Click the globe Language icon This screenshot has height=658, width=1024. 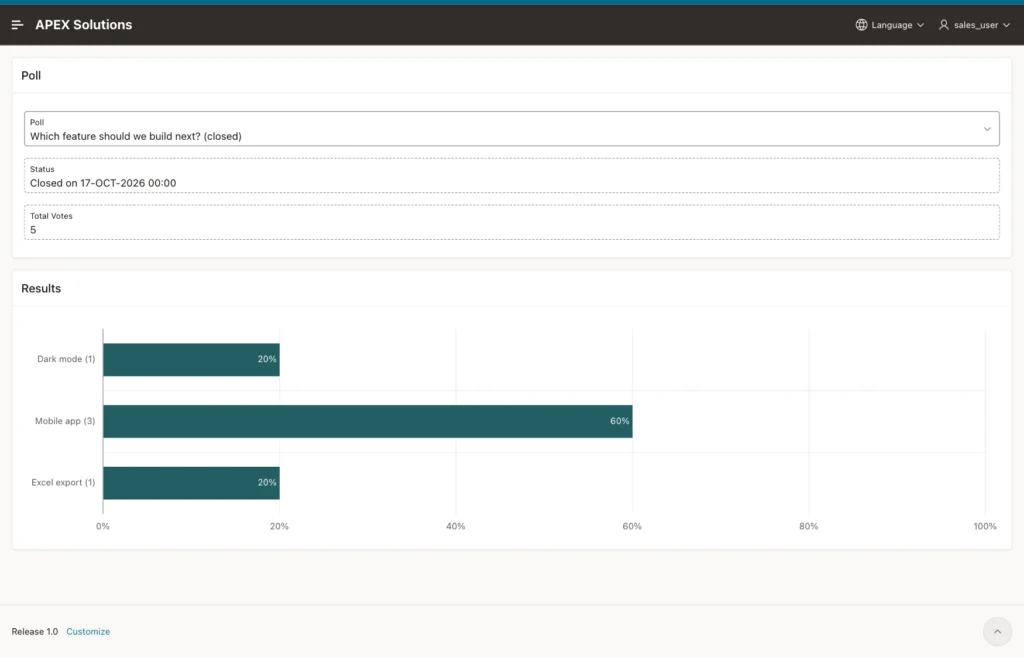click(x=861, y=25)
